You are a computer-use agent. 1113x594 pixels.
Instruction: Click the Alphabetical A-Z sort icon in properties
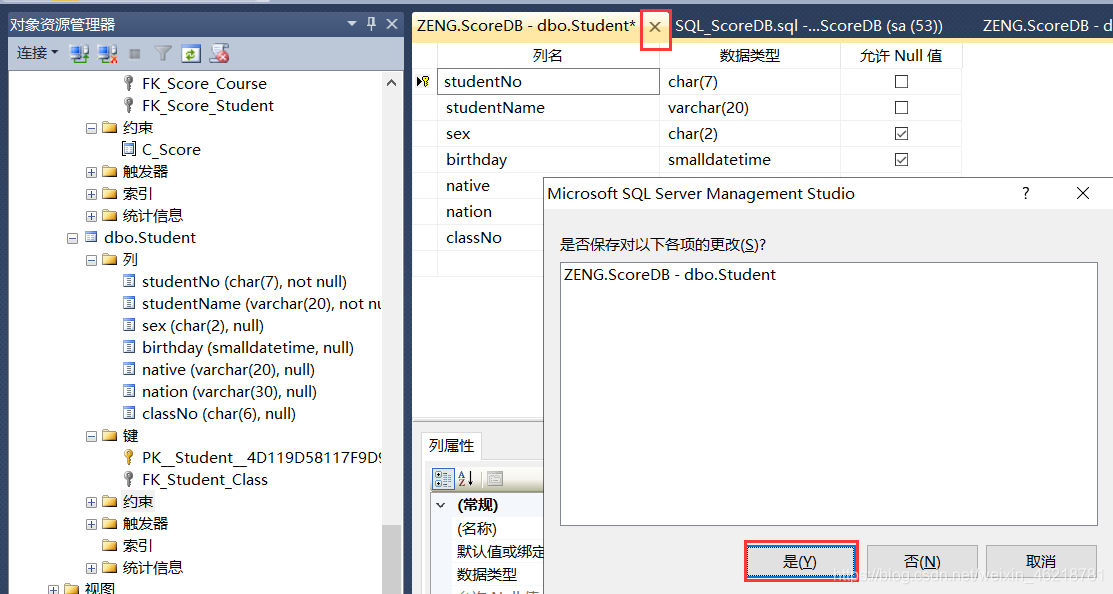[x=466, y=479]
